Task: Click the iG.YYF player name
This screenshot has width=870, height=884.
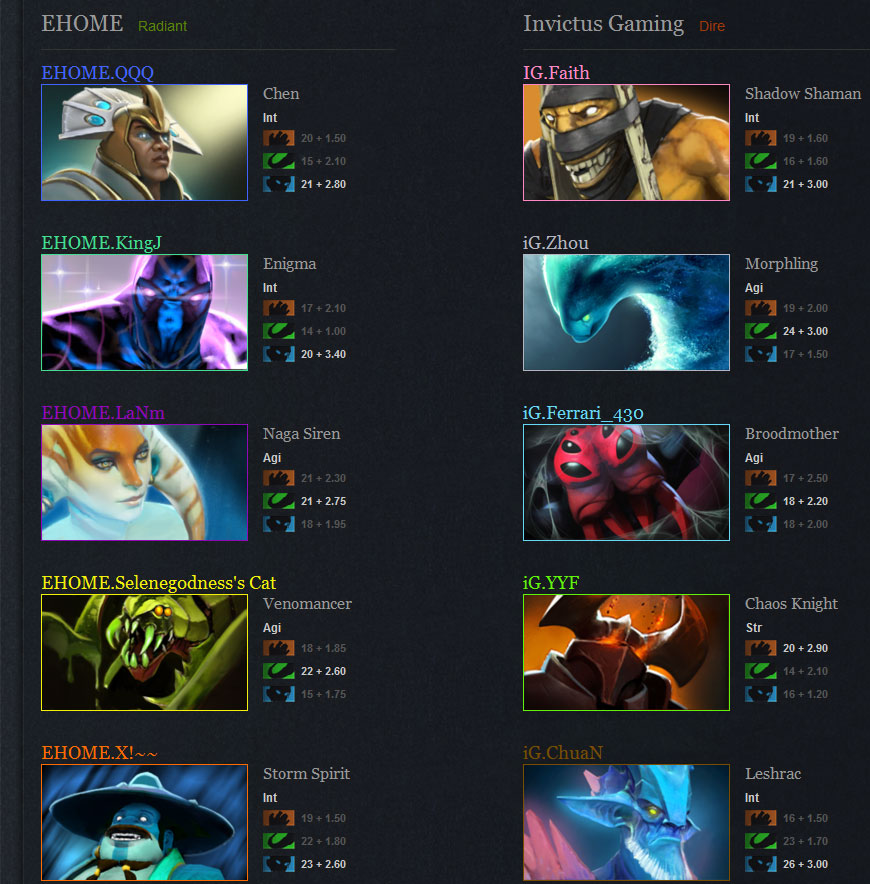Action: (551, 583)
